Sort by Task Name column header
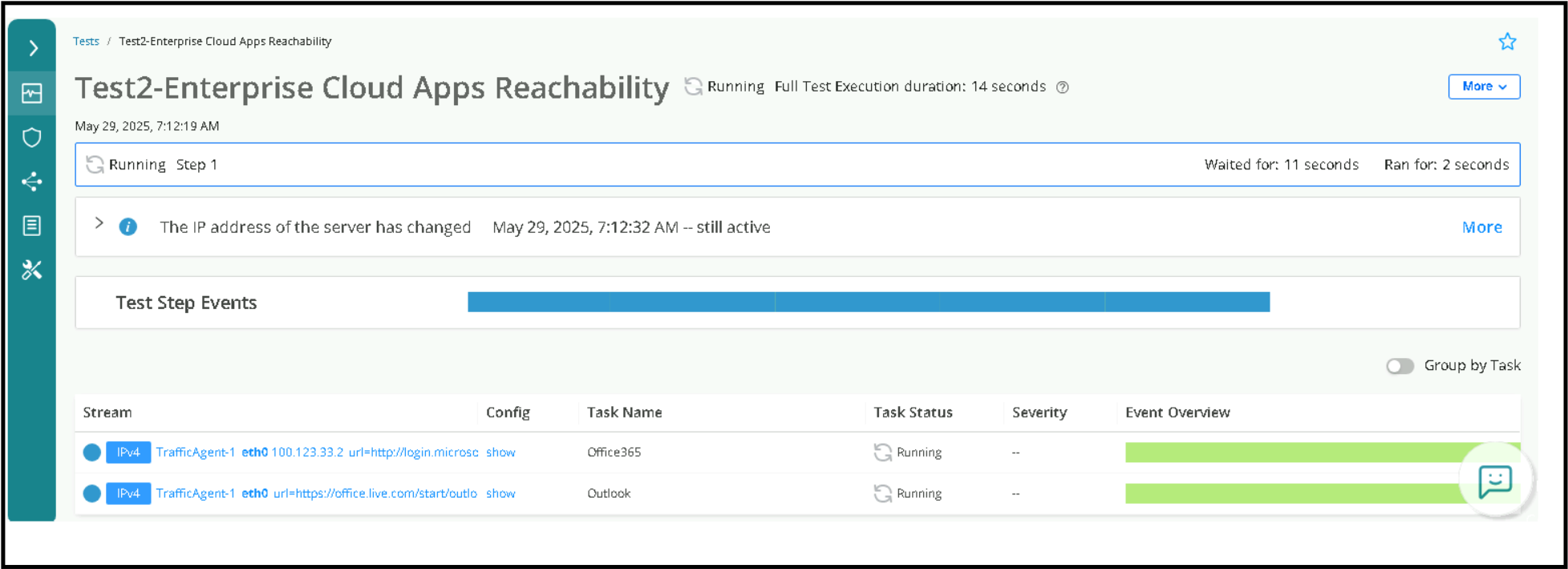This screenshot has height=569, width=1568. point(624,413)
